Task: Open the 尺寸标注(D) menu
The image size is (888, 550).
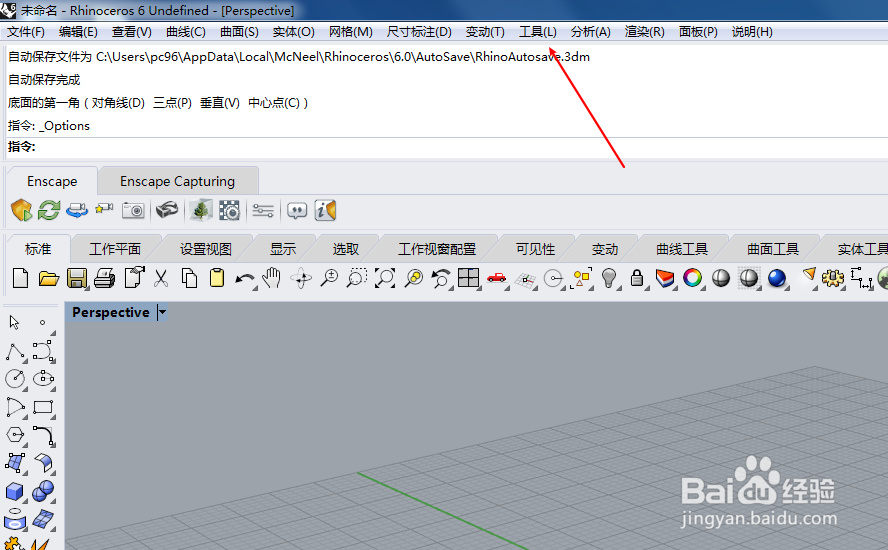Action: (419, 32)
